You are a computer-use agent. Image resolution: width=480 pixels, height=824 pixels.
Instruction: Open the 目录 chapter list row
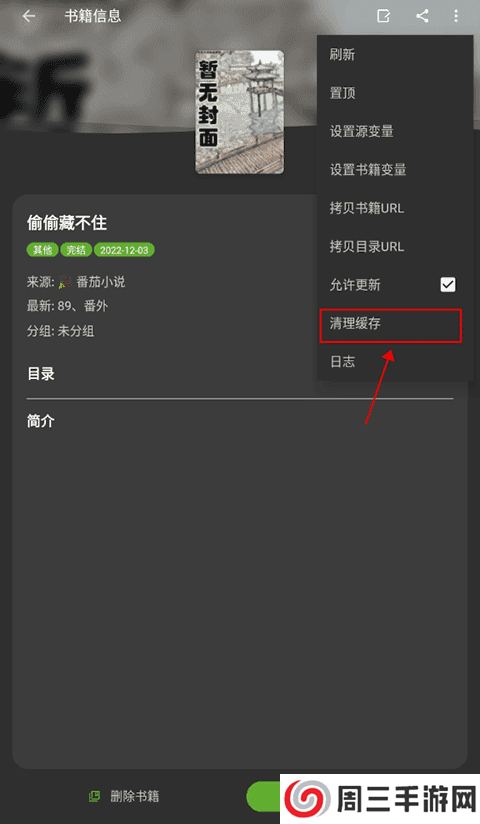point(171,374)
